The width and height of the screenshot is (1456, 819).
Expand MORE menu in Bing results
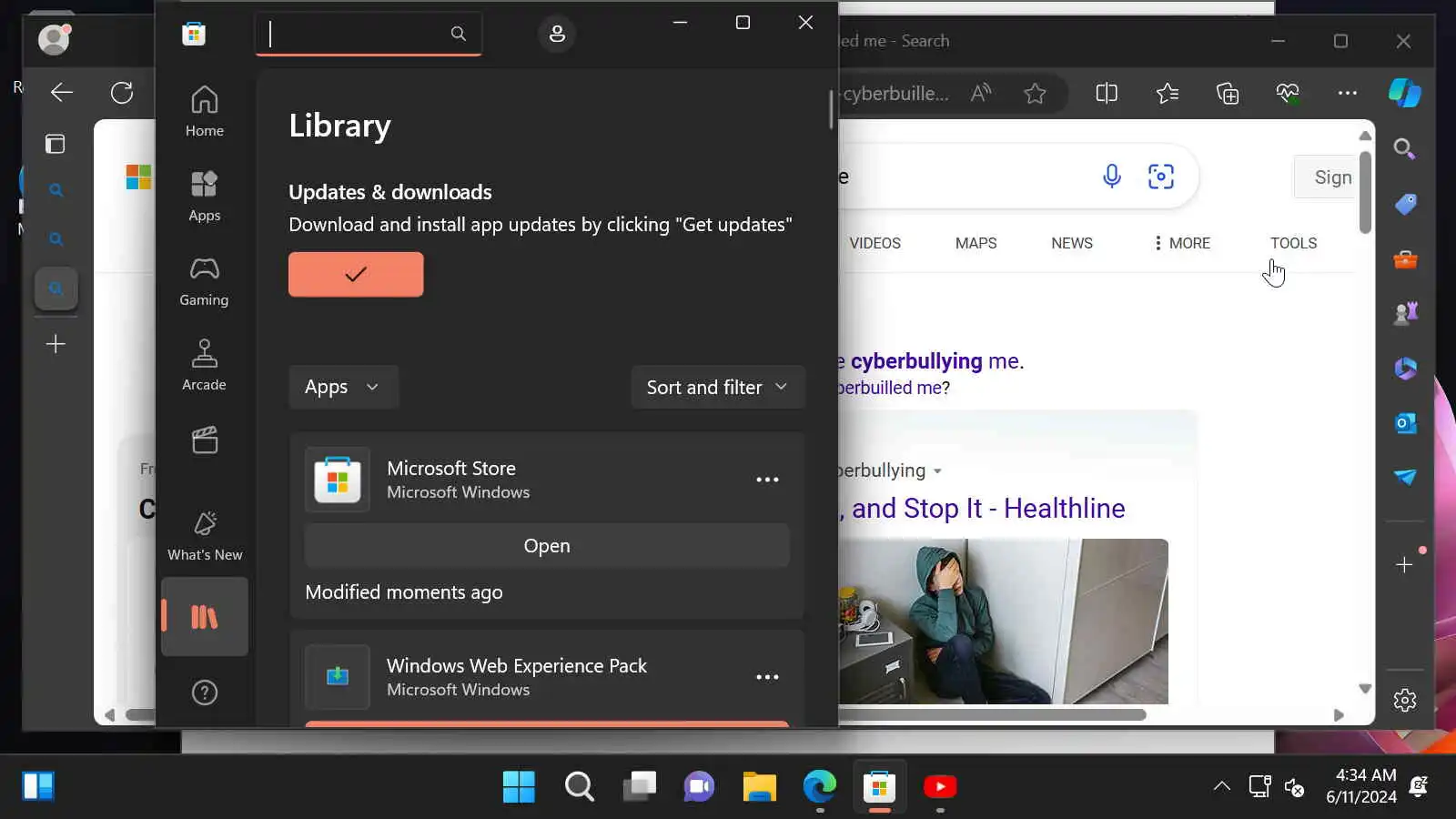[1182, 243]
